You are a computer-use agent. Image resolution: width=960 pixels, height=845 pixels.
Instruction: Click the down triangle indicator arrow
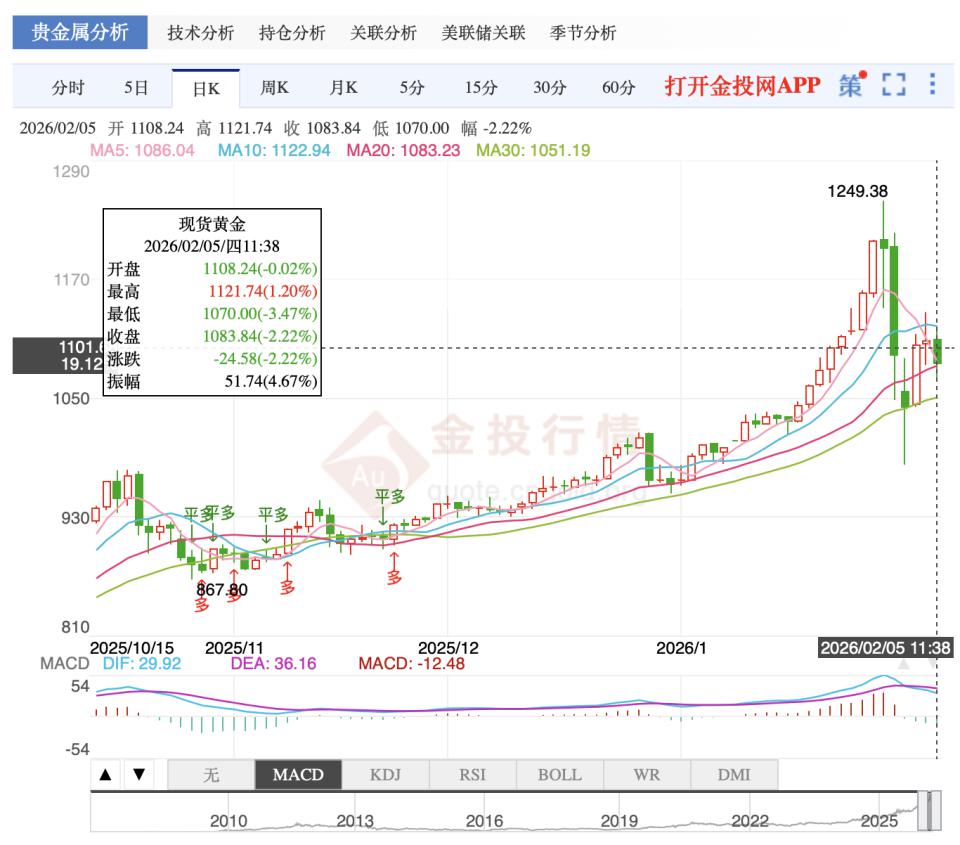[139, 775]
